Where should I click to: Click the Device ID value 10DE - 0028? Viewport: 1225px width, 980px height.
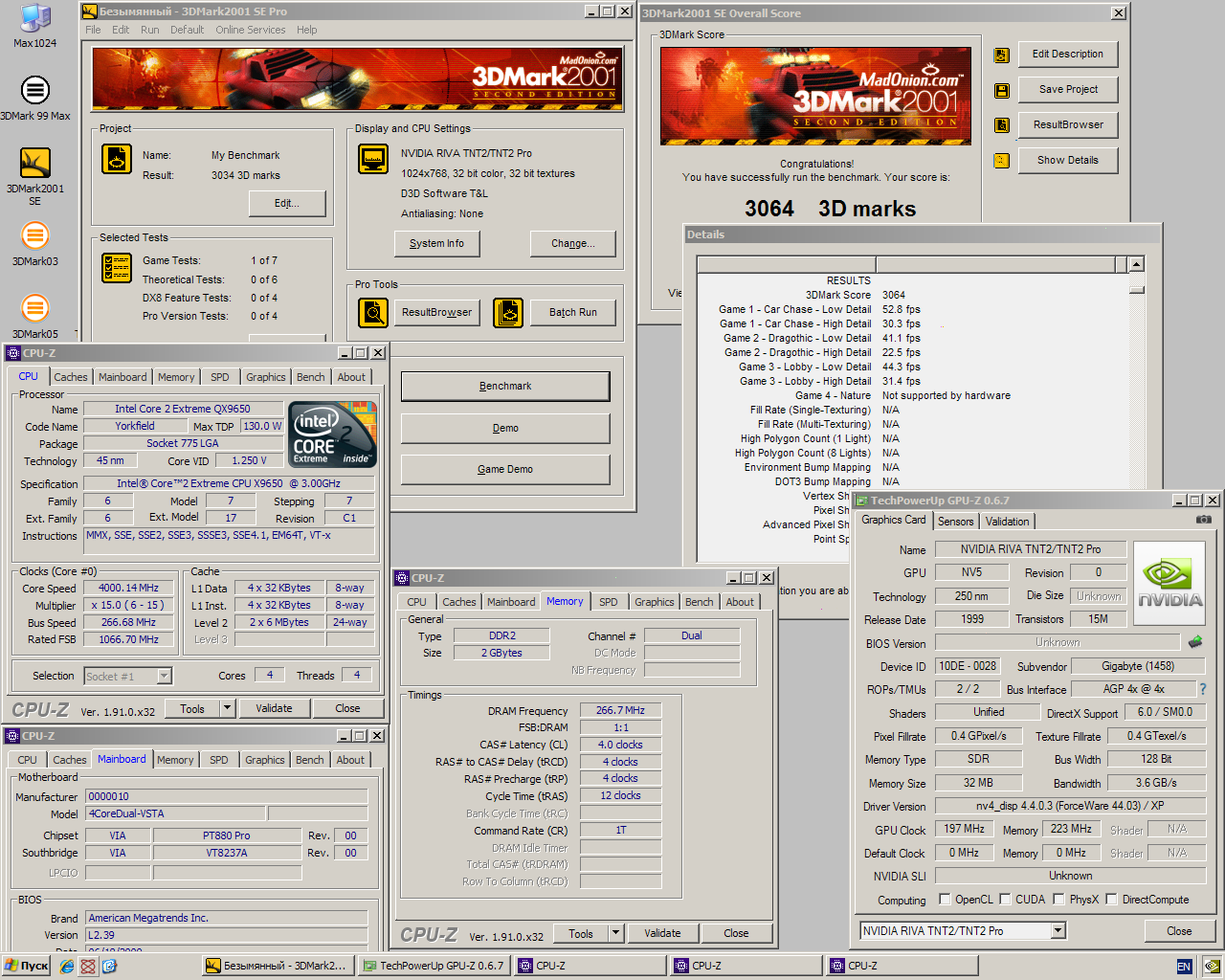point(968,666)
